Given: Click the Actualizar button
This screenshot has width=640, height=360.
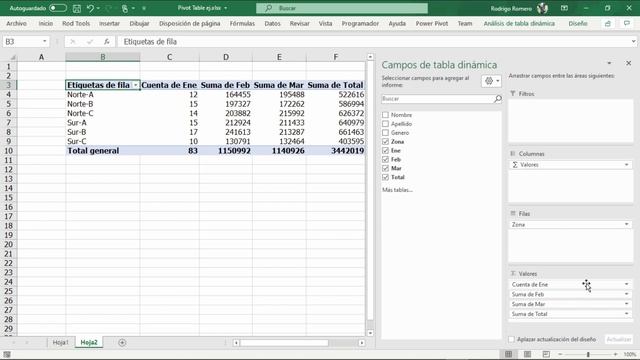Looking at the screenshot, I should point(619,339).
